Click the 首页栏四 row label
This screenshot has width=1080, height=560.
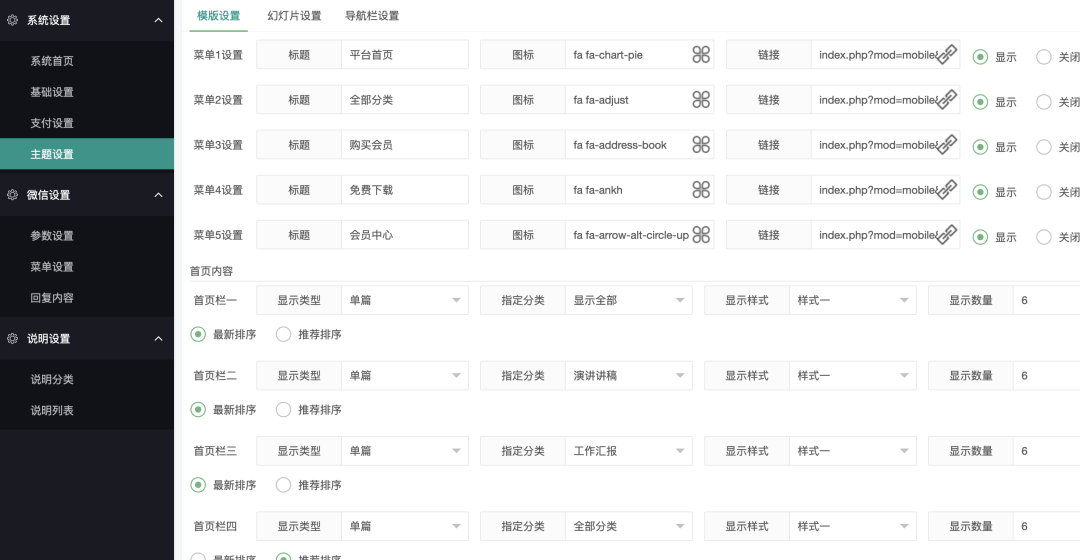(x=215, y=526)
